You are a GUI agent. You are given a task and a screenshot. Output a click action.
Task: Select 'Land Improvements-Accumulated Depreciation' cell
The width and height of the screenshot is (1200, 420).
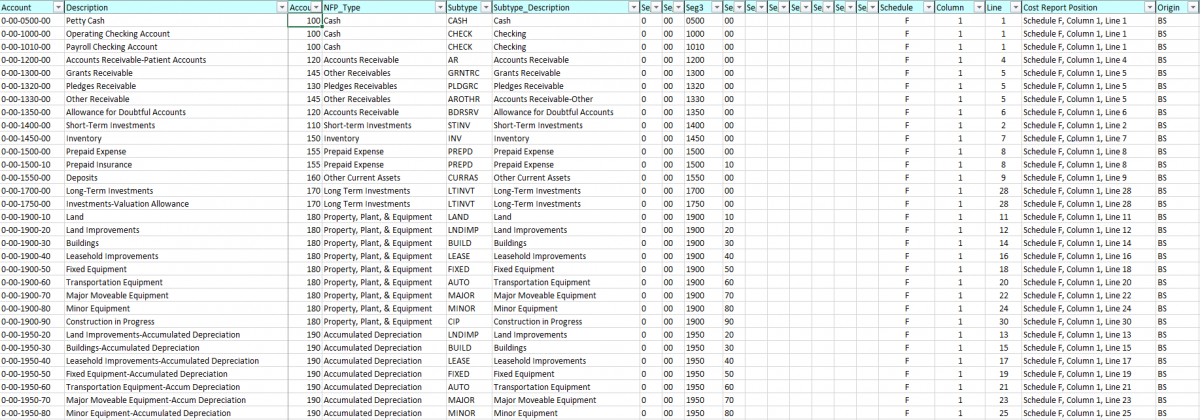tap(176, 334)
